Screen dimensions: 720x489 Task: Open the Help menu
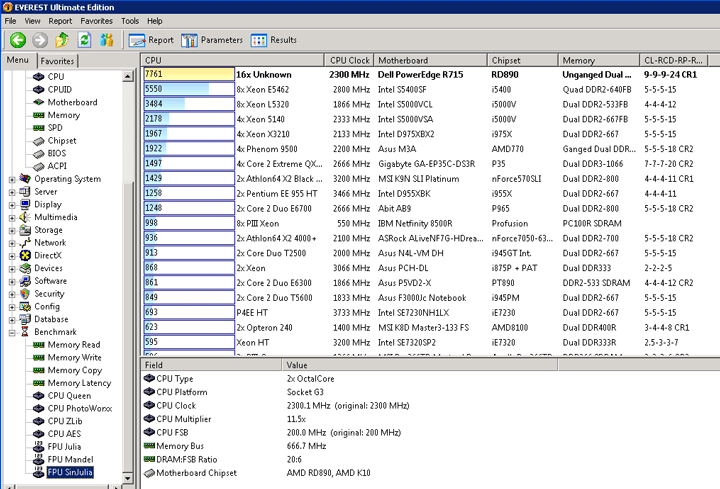coord(155,21)
